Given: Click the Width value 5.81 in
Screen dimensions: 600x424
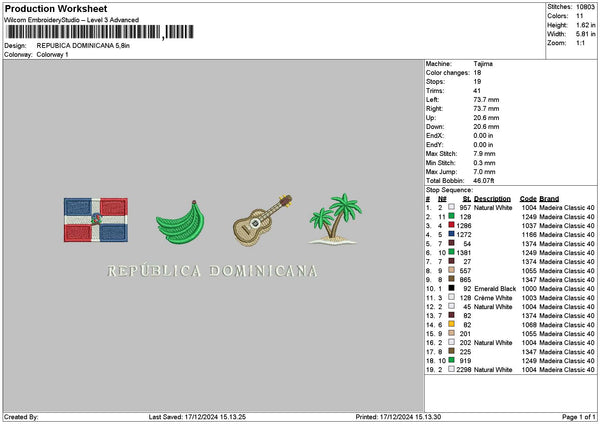Looking at the screenshot, I should point(585,34).
